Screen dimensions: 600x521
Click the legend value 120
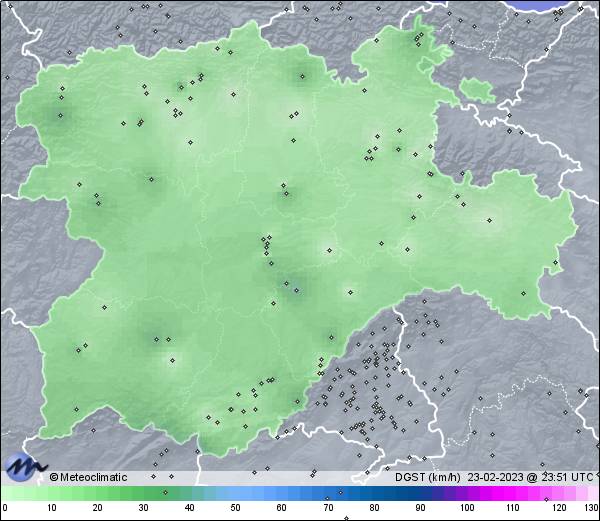pos(559,508)
